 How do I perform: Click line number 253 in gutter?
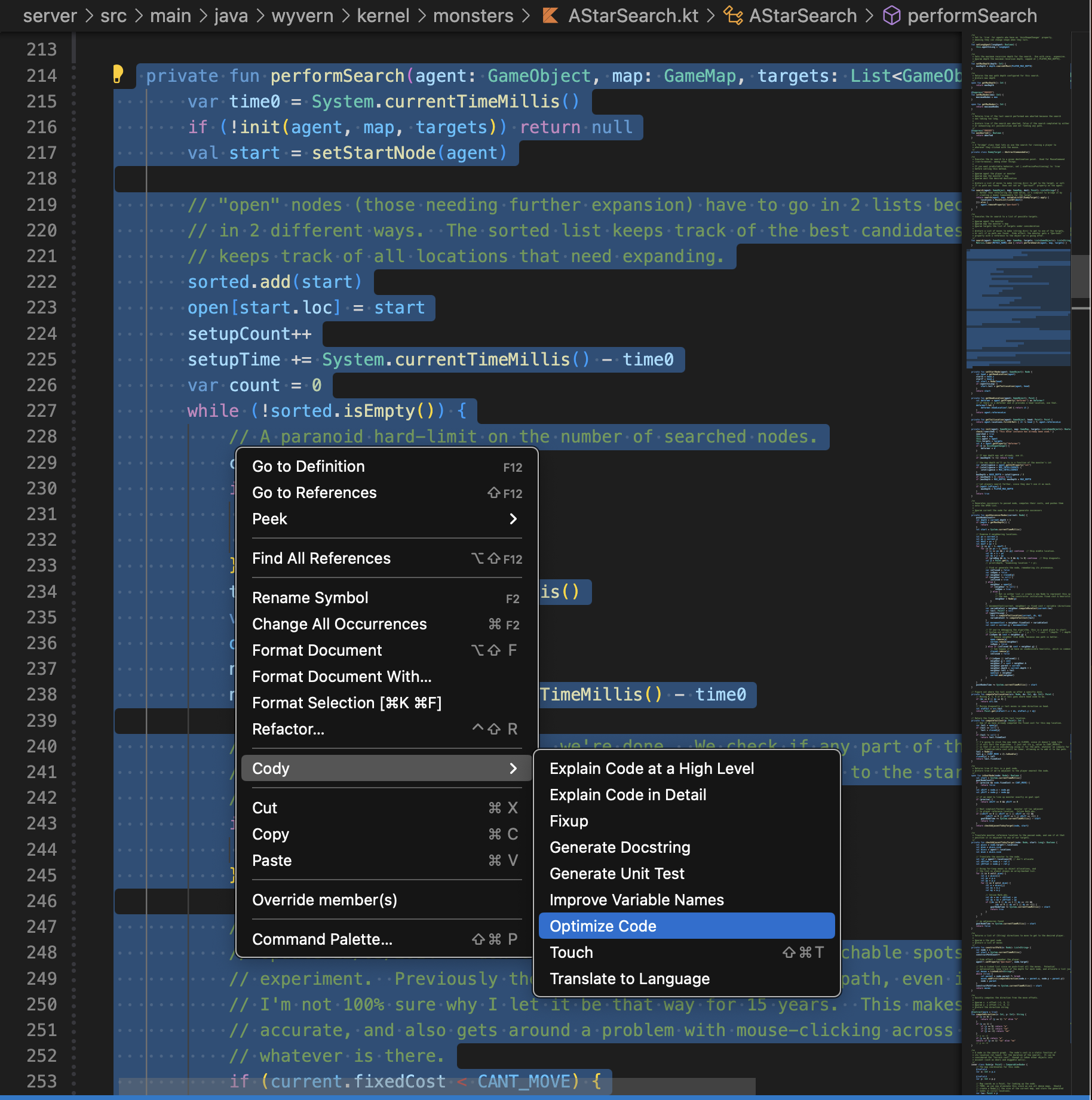click(x=42, y=1081)
